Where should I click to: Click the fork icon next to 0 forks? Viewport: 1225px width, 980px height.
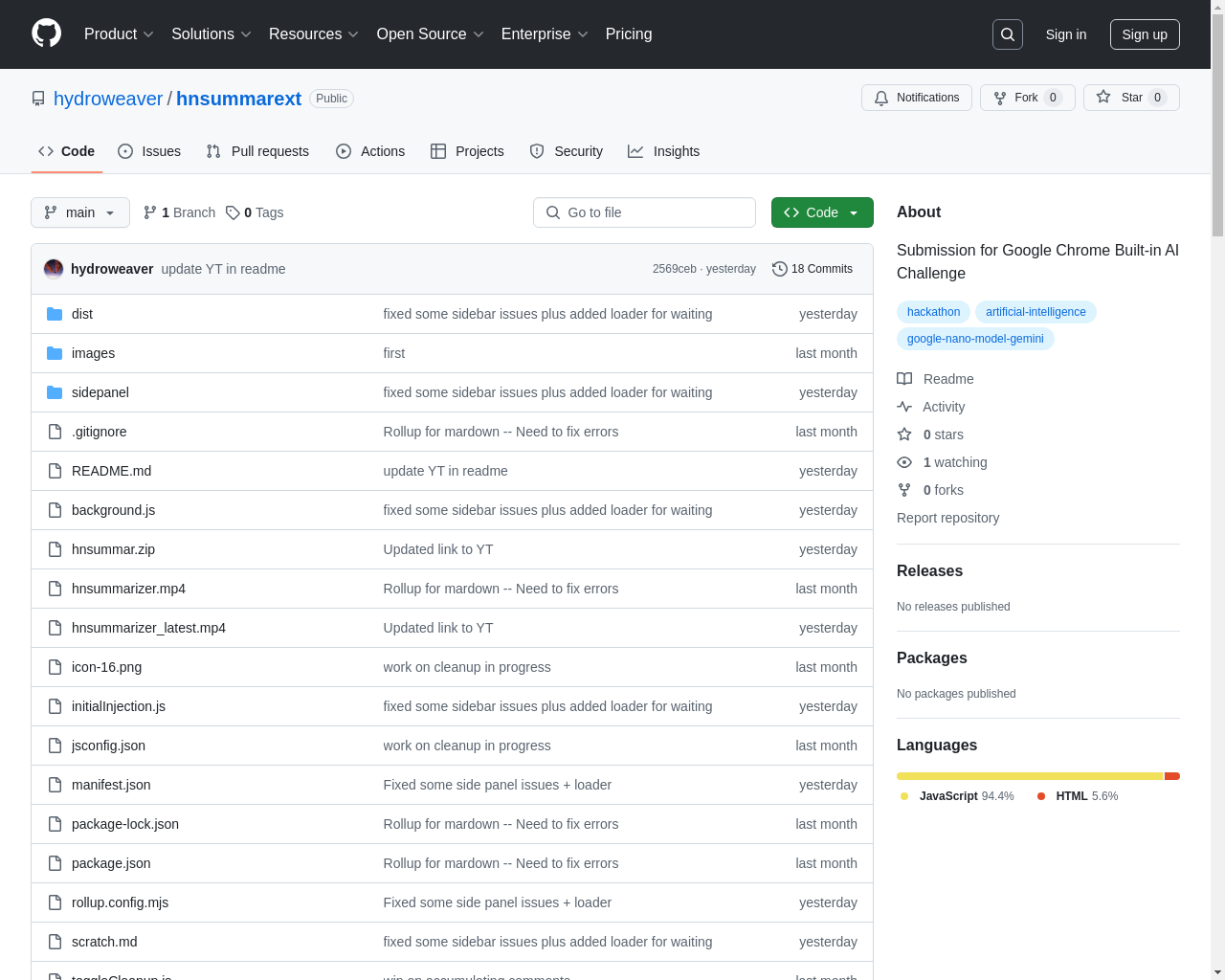coord(904,490)
